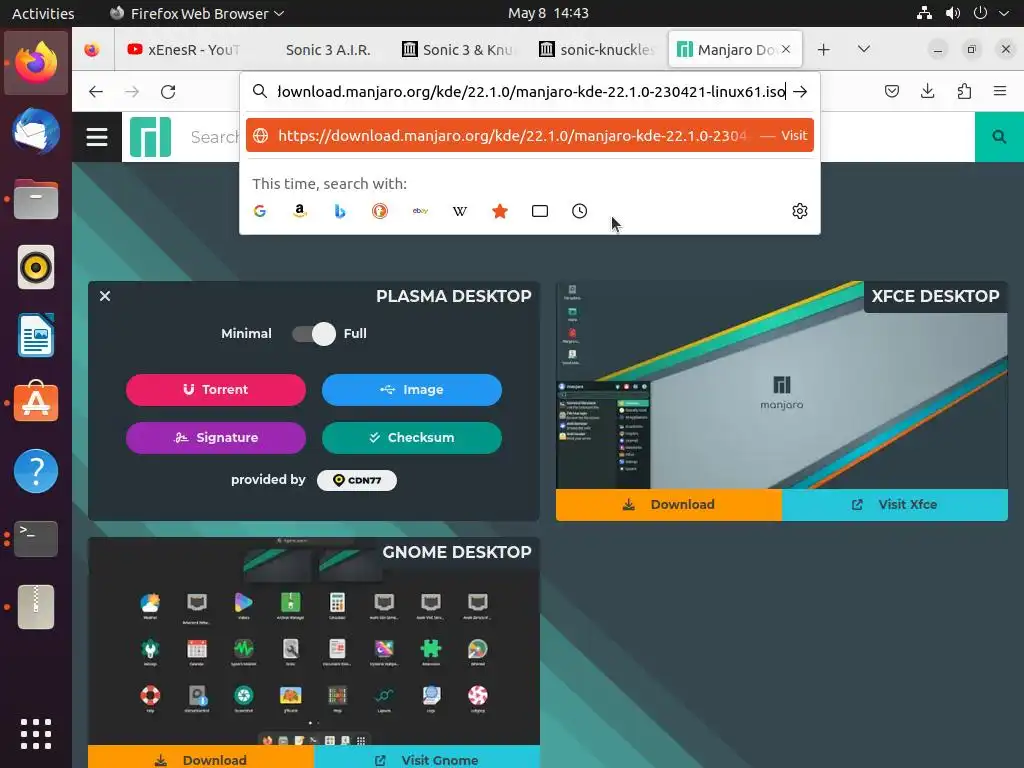This screenshot has width=1024, height=768.
Task: Get the Plasma Checksum file
Action: [411, 438]
